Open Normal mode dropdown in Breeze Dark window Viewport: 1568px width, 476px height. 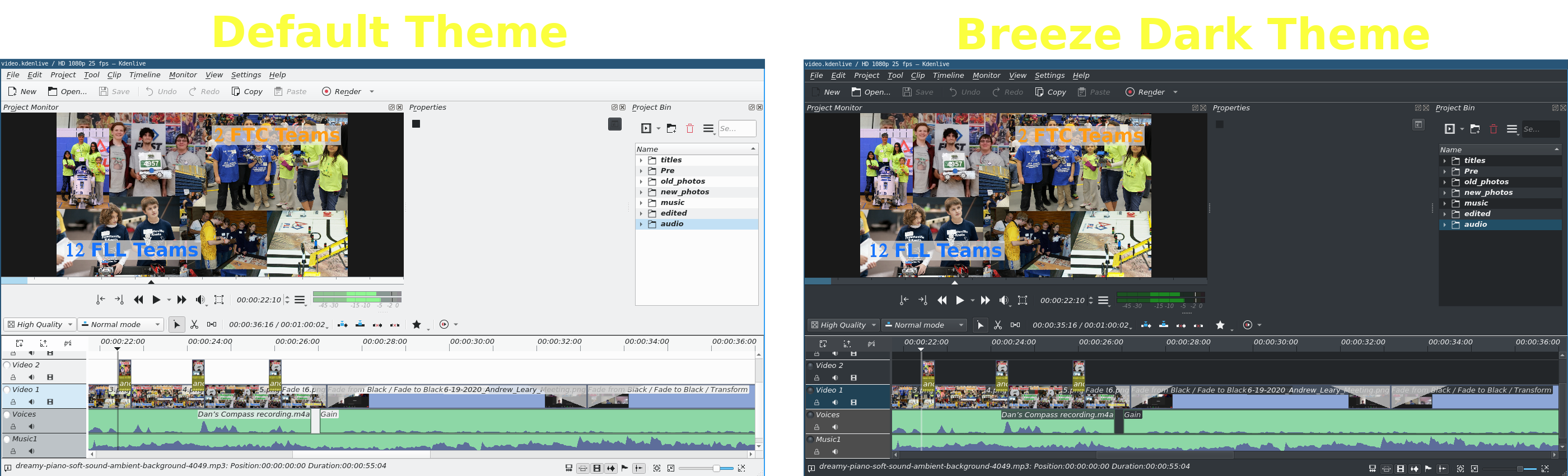924,325
